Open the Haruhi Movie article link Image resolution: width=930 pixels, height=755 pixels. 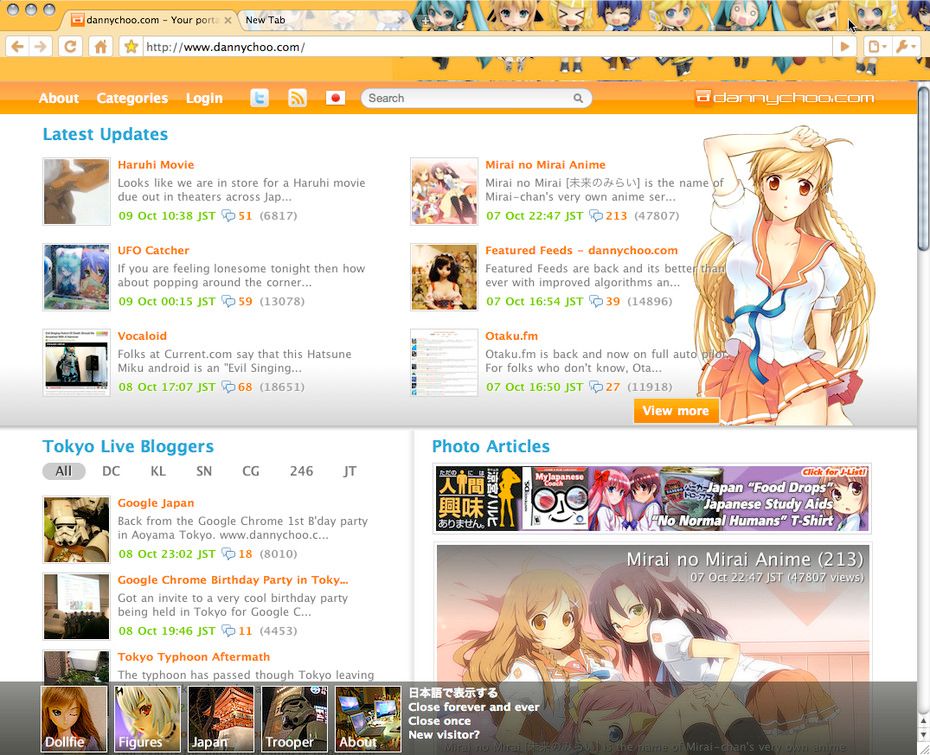[x=156, y=165]
